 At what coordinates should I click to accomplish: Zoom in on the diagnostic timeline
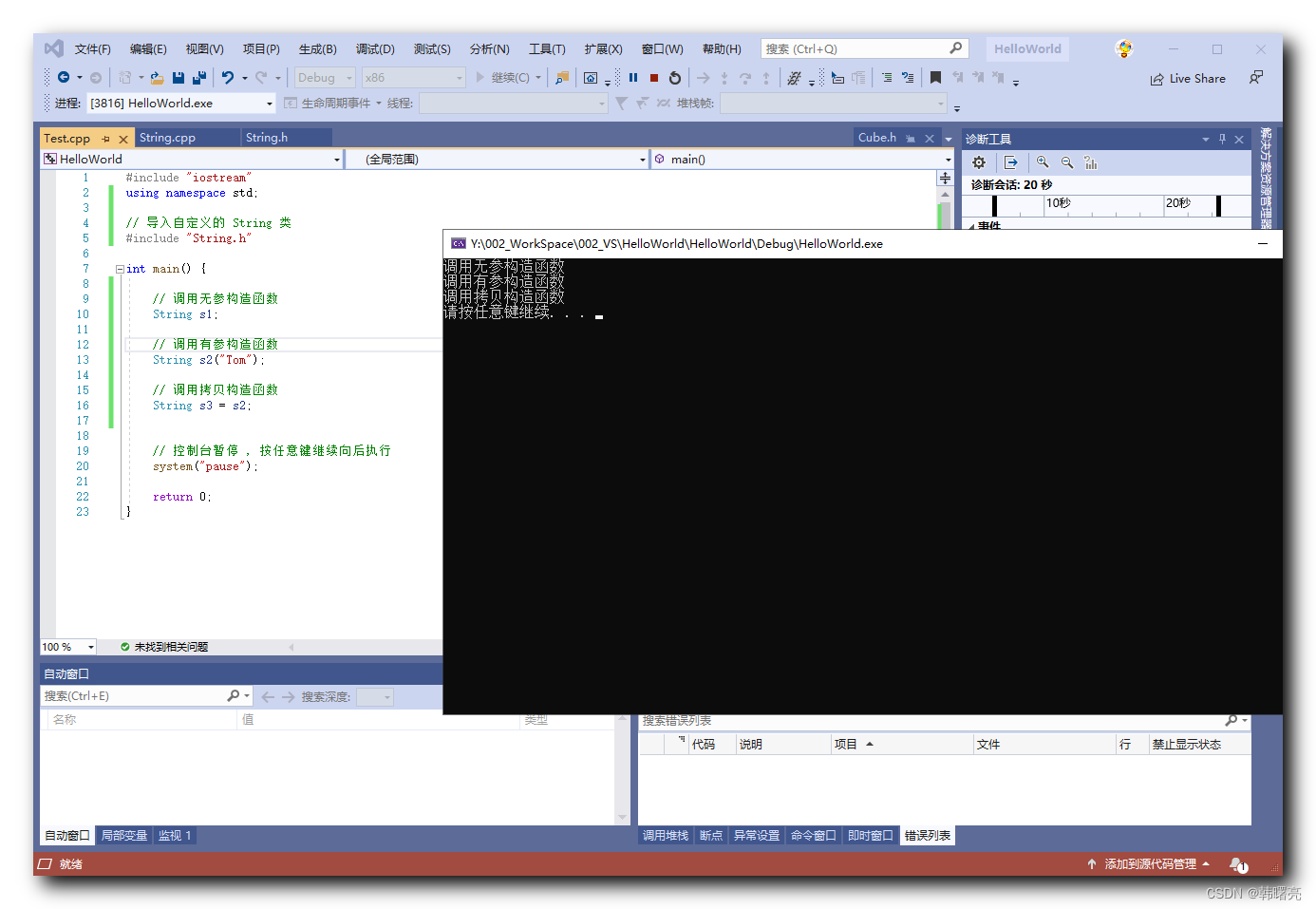[x=1043, y=162]
